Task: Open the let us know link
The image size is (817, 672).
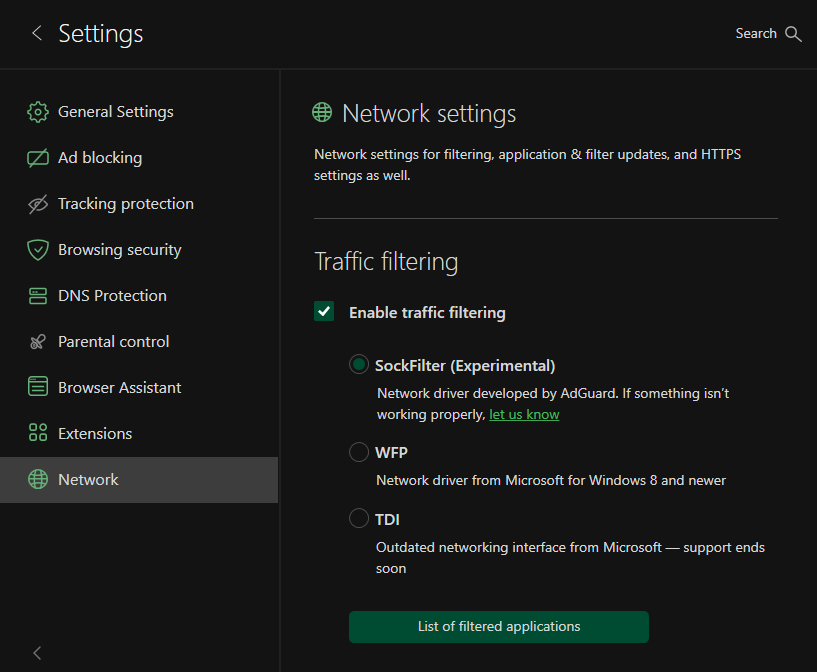Action: 524,414
